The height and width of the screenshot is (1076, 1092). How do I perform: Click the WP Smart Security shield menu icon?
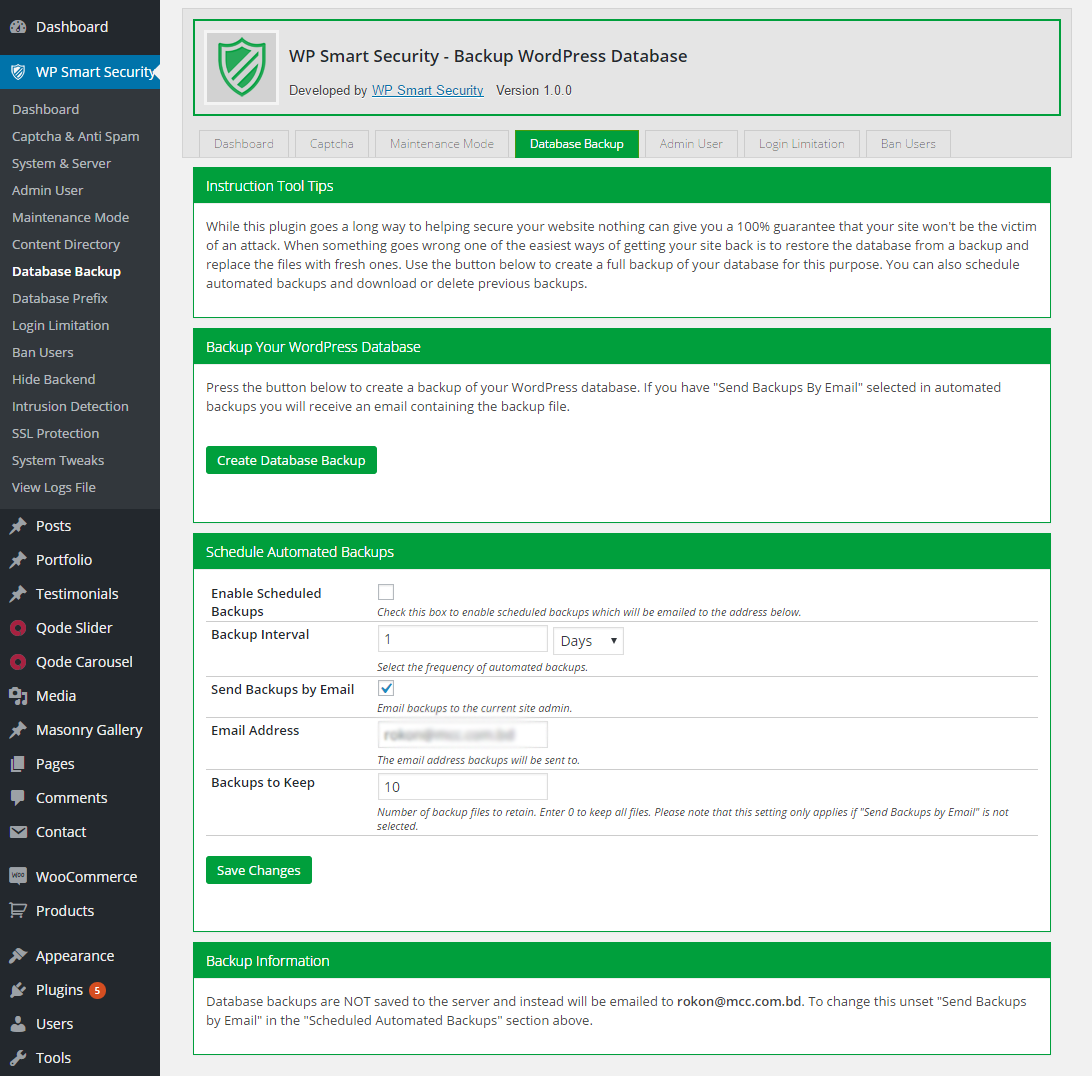click(18, 72)
